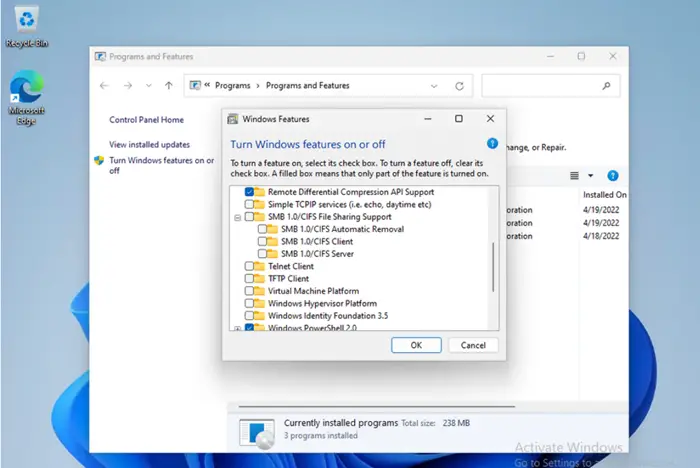
Task: Select the 4/18/2022 installed date
Action: point(601,236)
